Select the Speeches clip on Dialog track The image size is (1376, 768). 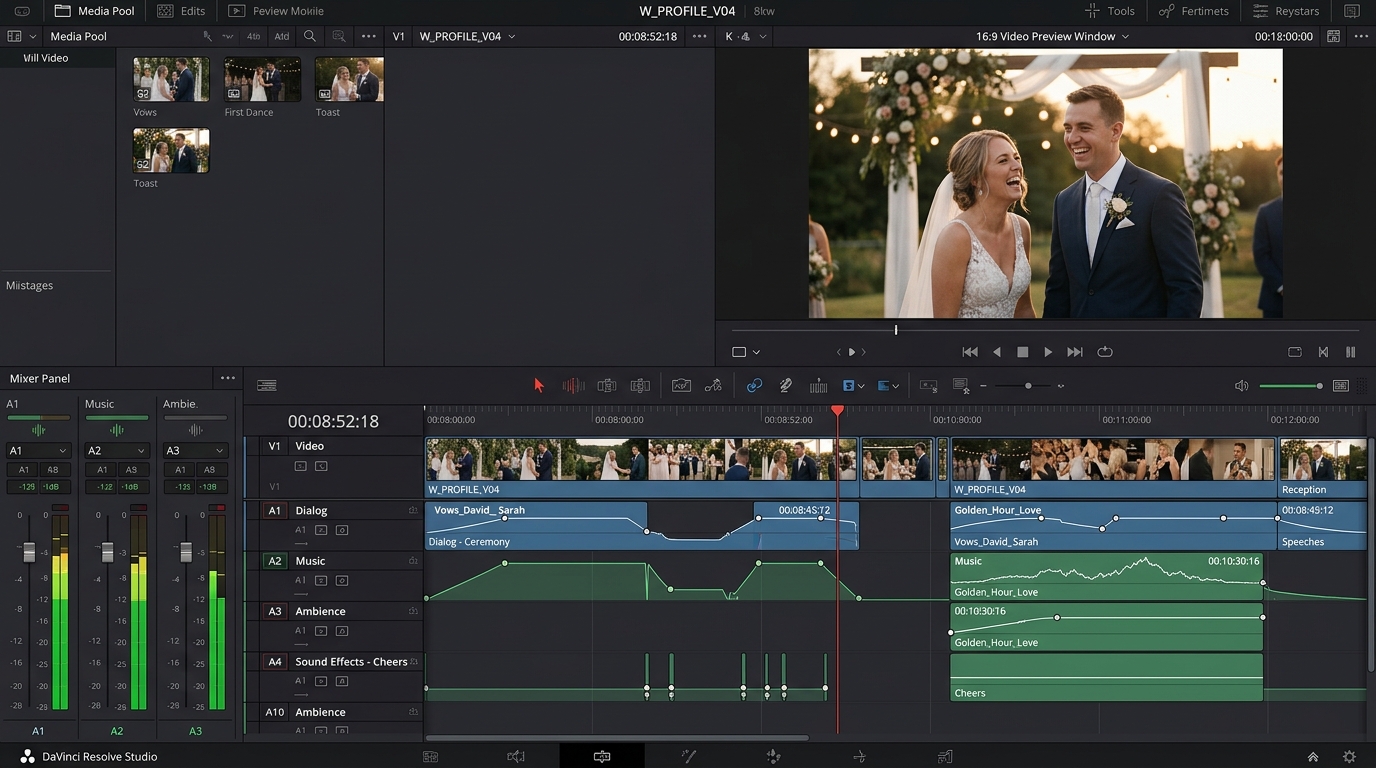(1322, 525)
